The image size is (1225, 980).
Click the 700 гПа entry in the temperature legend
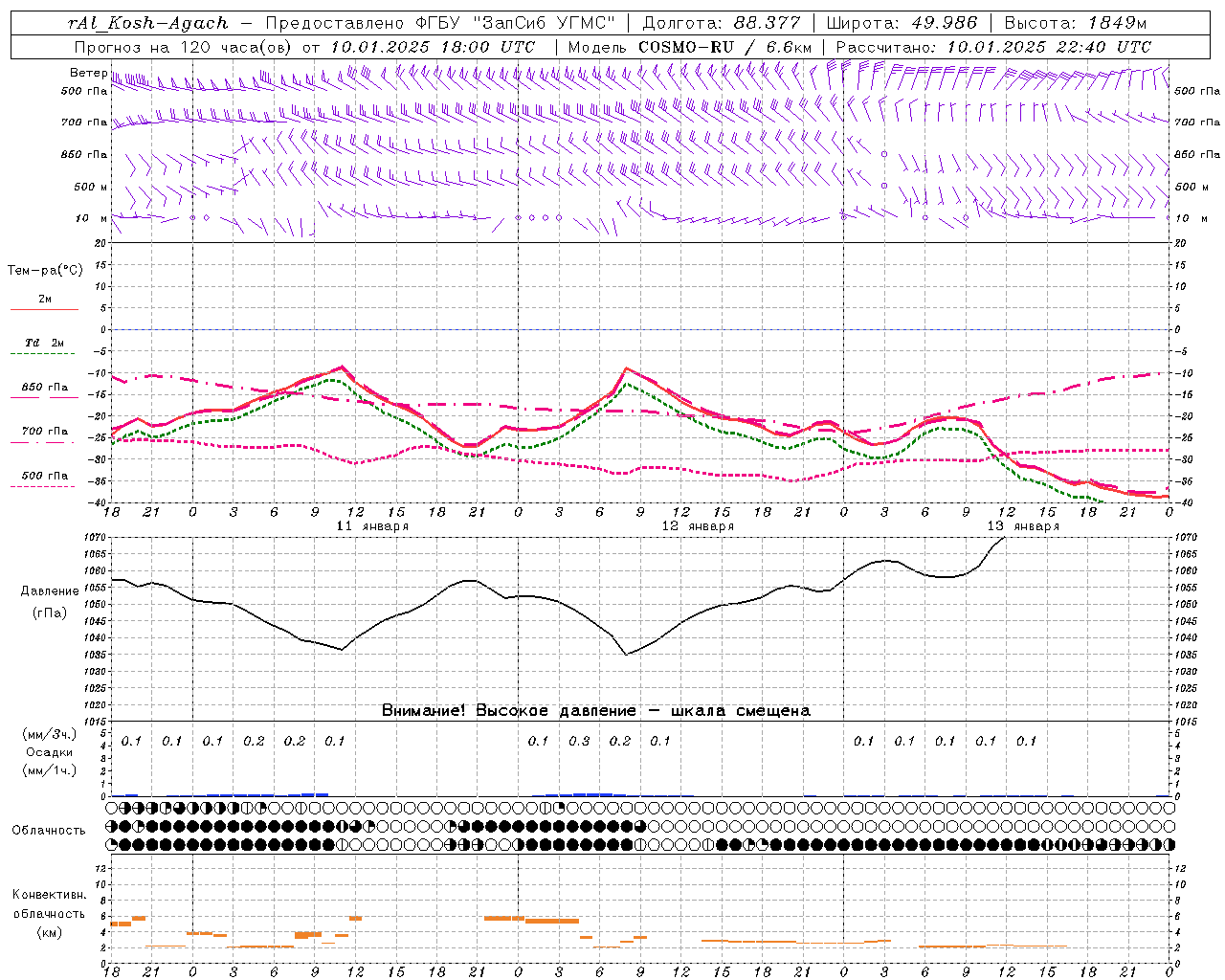pos(45,432)
